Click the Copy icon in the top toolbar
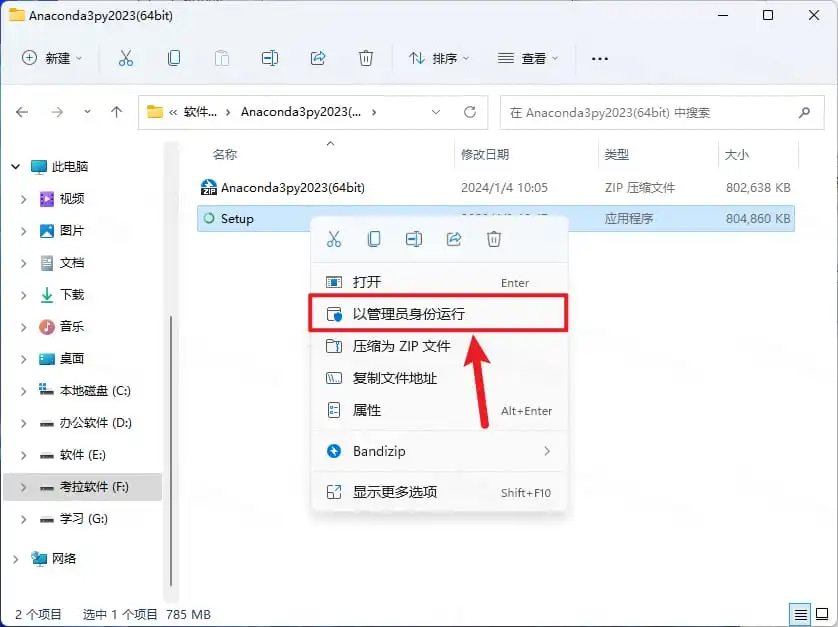 pyautogui.click(x=174, y=58)
